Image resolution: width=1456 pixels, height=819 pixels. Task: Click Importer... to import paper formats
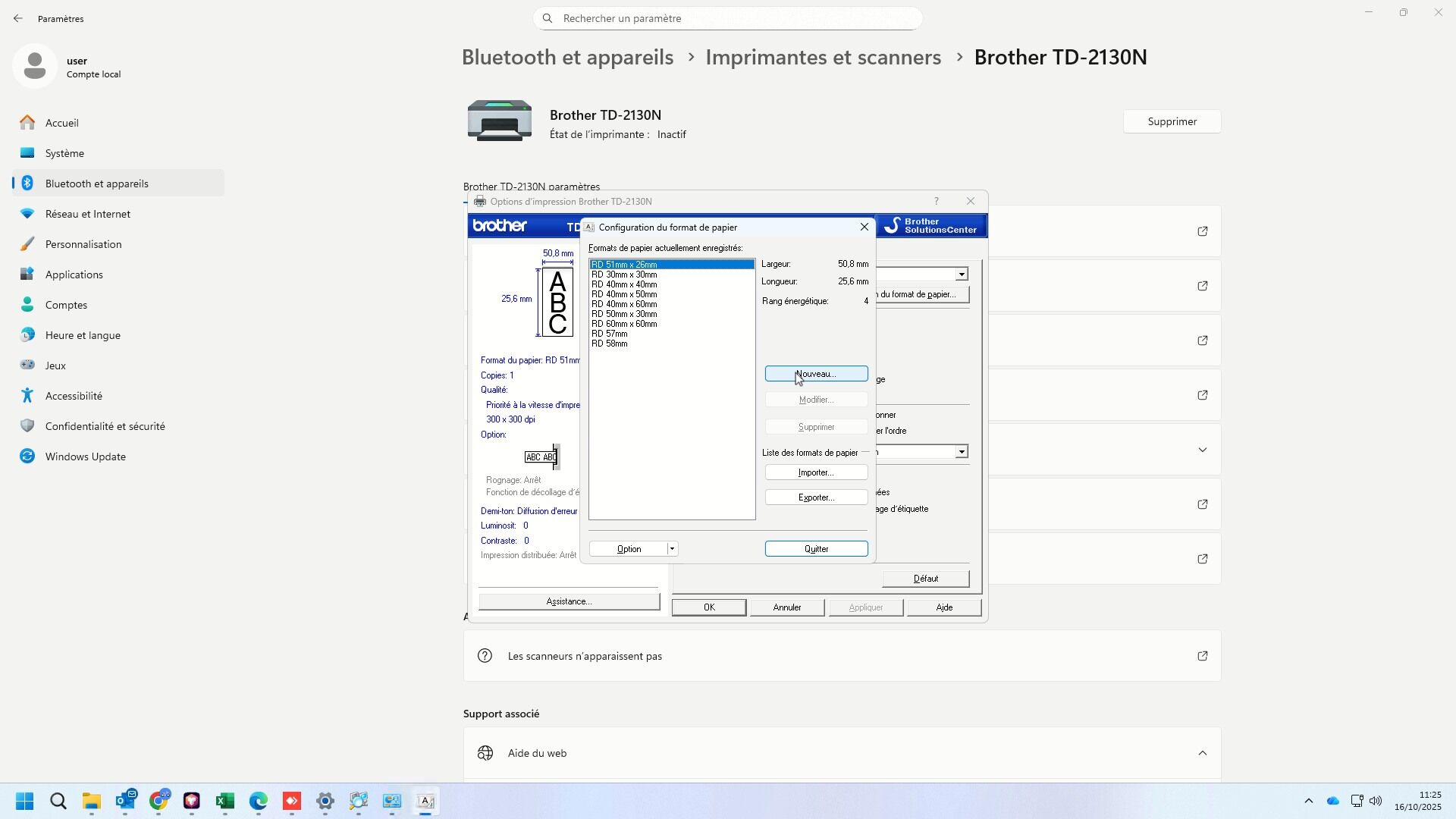[816, 472]
